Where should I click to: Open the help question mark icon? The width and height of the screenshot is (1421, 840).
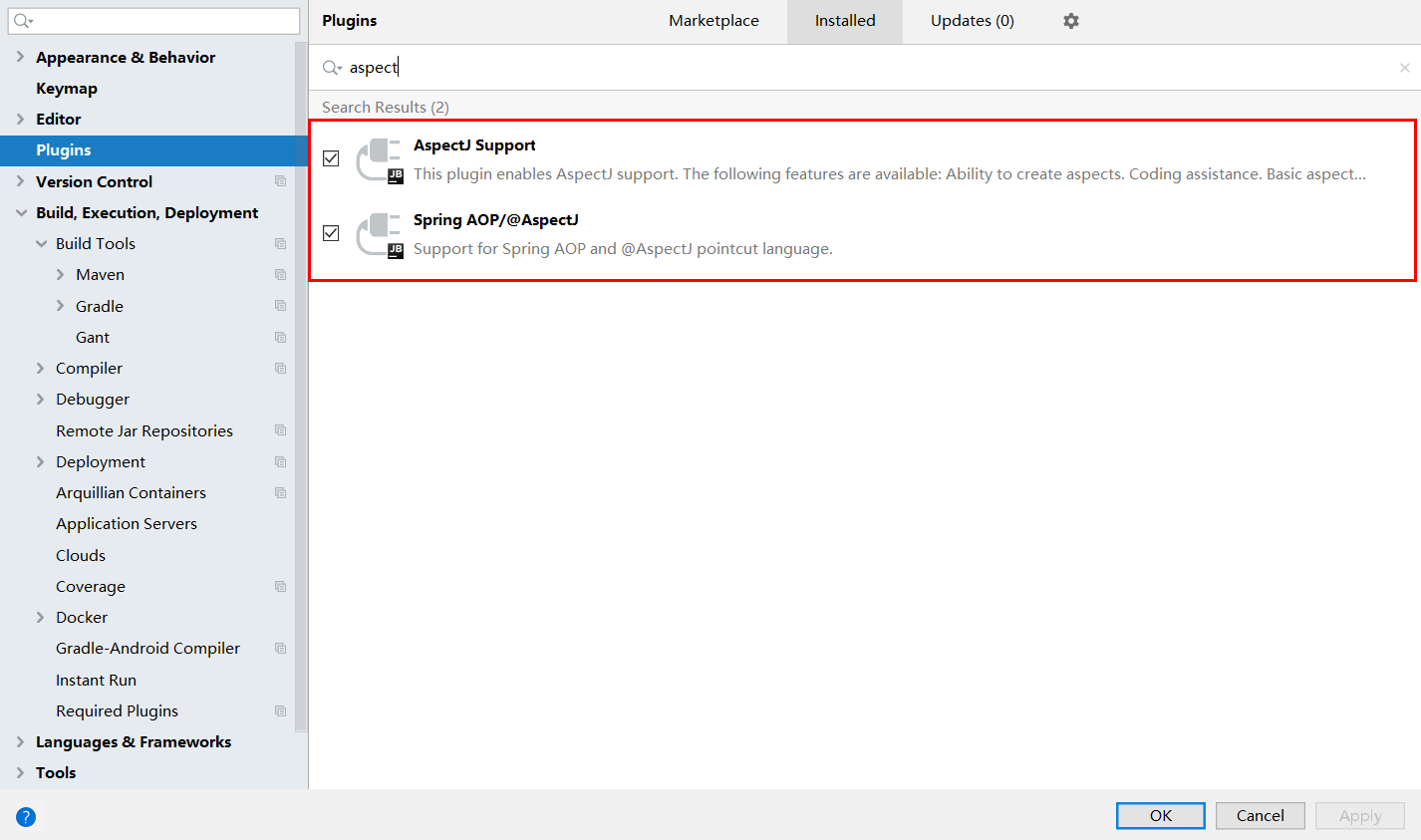pyautogui.click(x=26, y=817)
